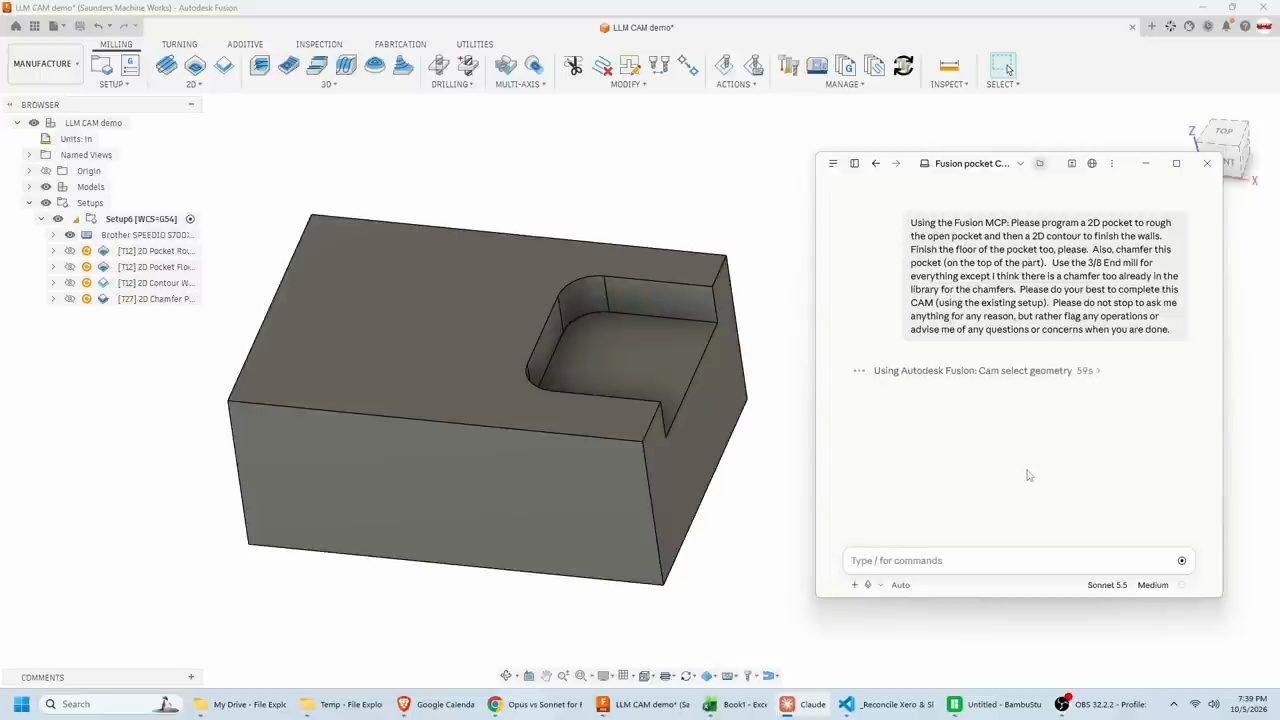Open the FABRICATION tab
Image resolution: width=1280 pixels, height=720 pixels.
pyautogui.click(x=400, y=44)
